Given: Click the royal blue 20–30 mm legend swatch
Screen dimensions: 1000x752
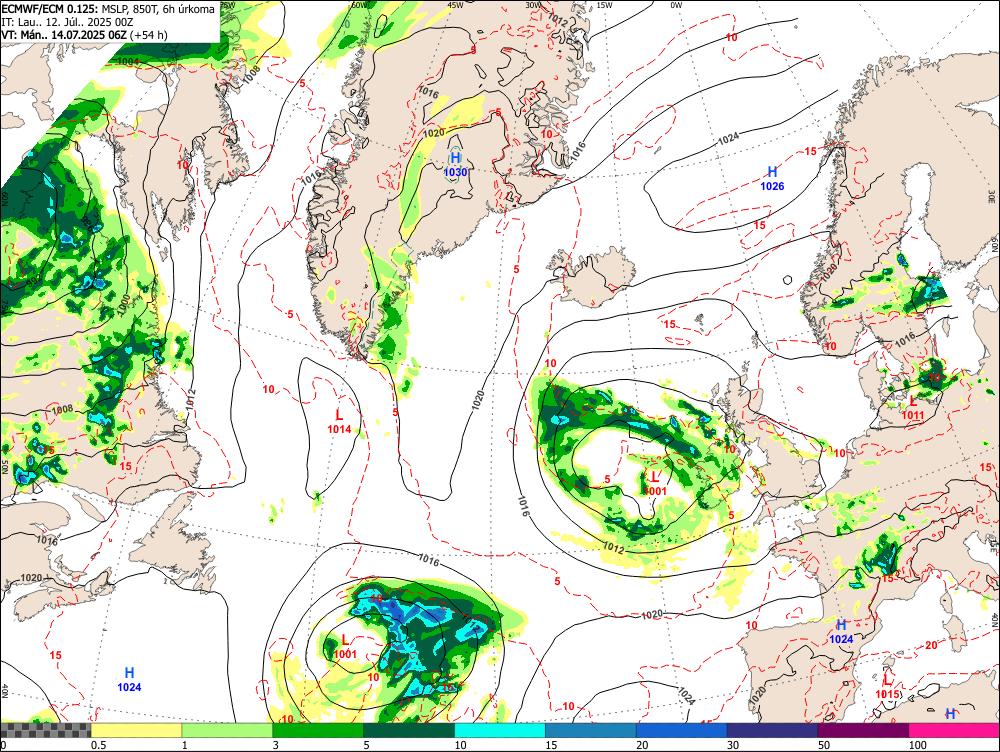Looking at the screenshot, I should [682, 730].
